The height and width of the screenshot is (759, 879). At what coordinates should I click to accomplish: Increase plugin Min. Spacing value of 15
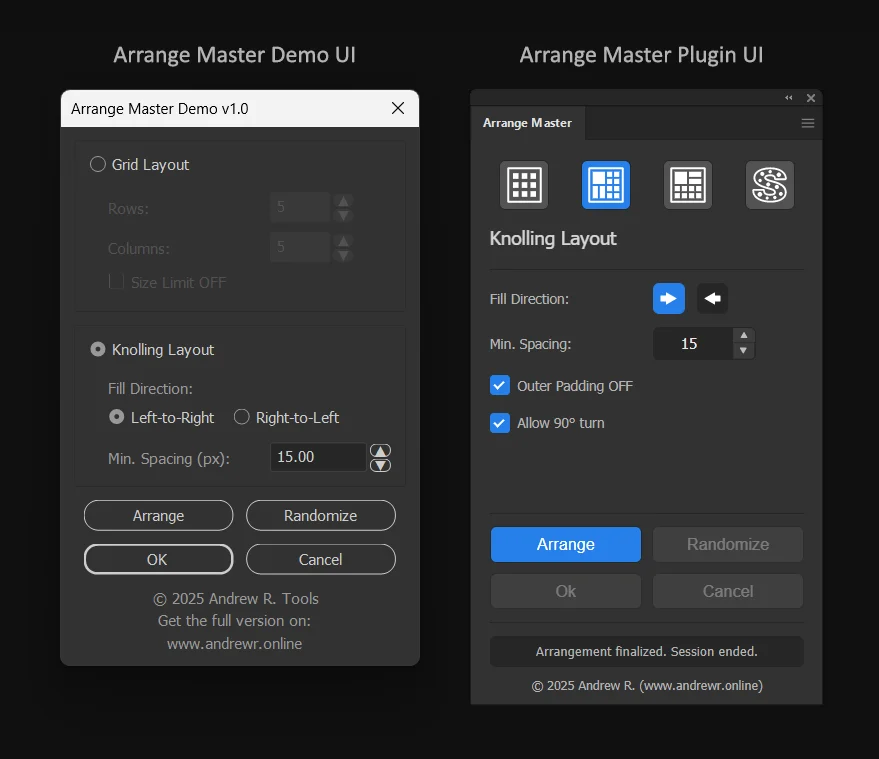(743, 336)
